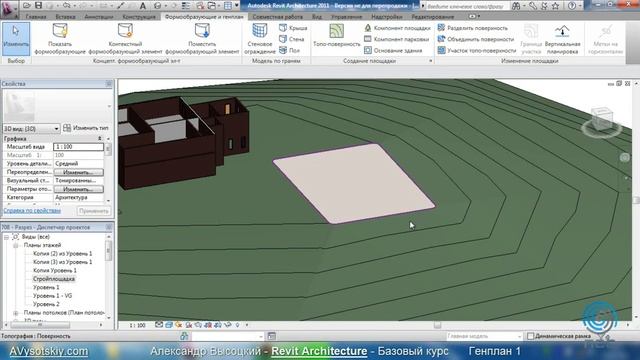Click Изменить button for Параметры отображения
Image resolution: width=640 pixels, height=360 pixels.
point(78,189)
